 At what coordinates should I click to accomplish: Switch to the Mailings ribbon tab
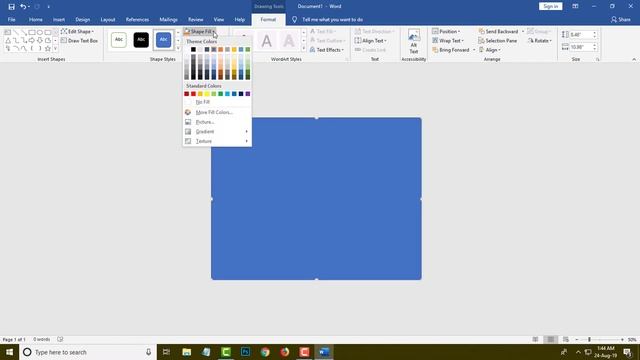[x=168, y=20]
